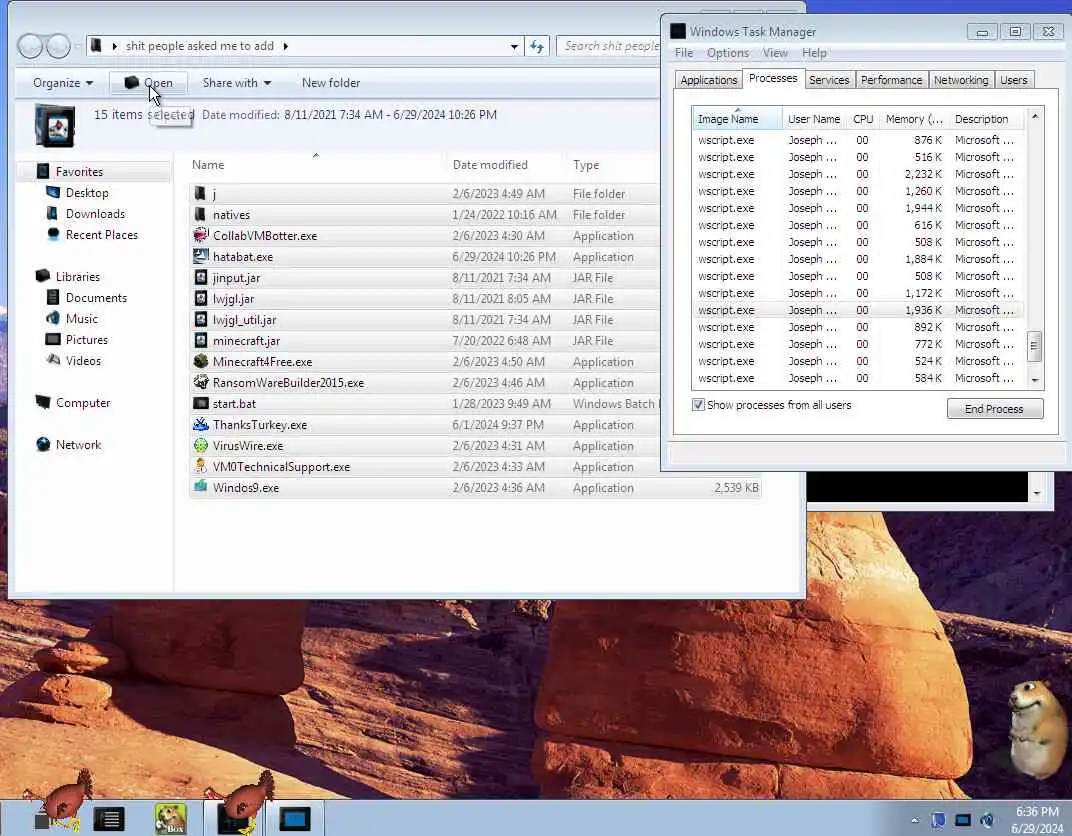Click the volume icon in system tray
Screen dimensions: 1072x836
[987, 820]
